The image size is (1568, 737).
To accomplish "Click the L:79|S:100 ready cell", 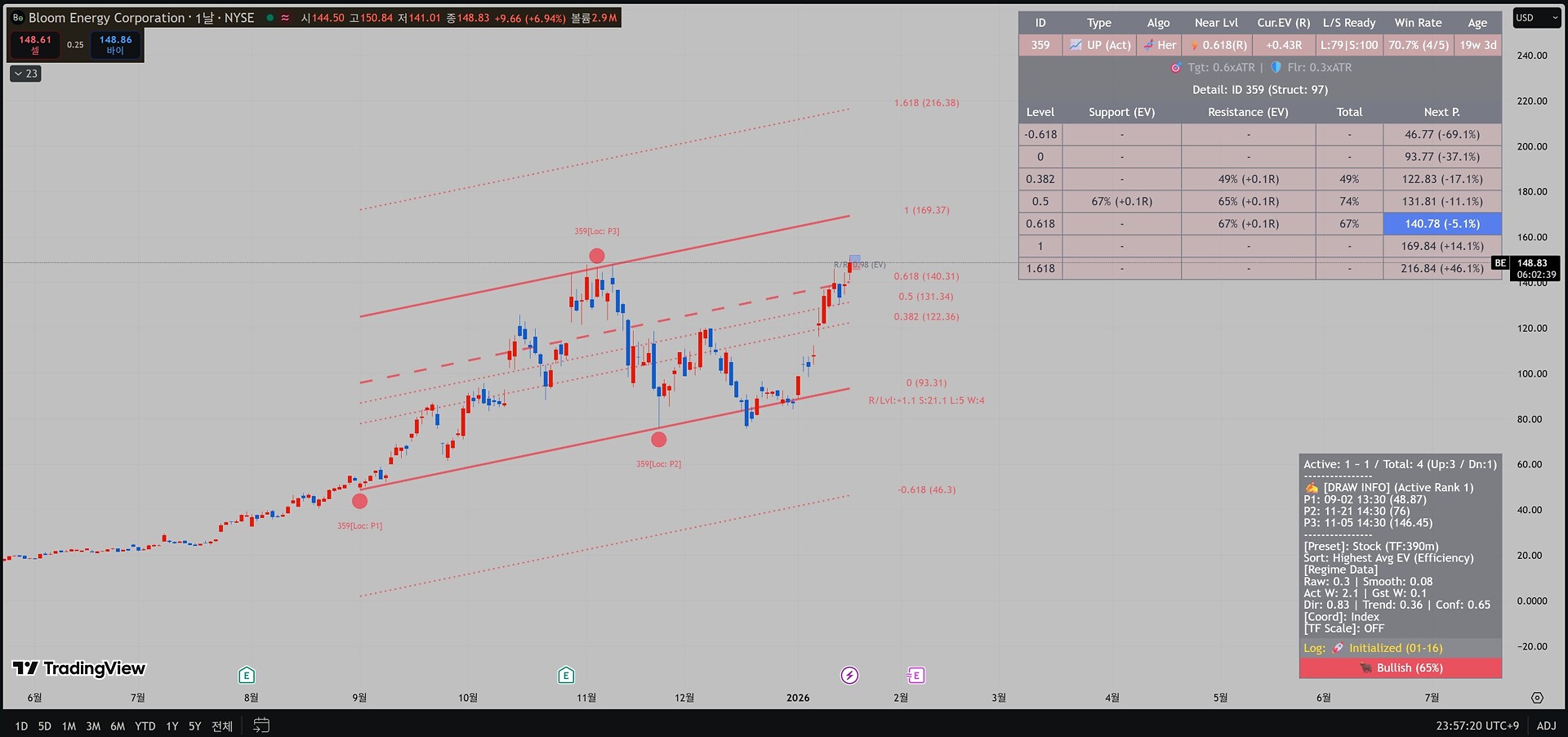I will (1349, 45).
